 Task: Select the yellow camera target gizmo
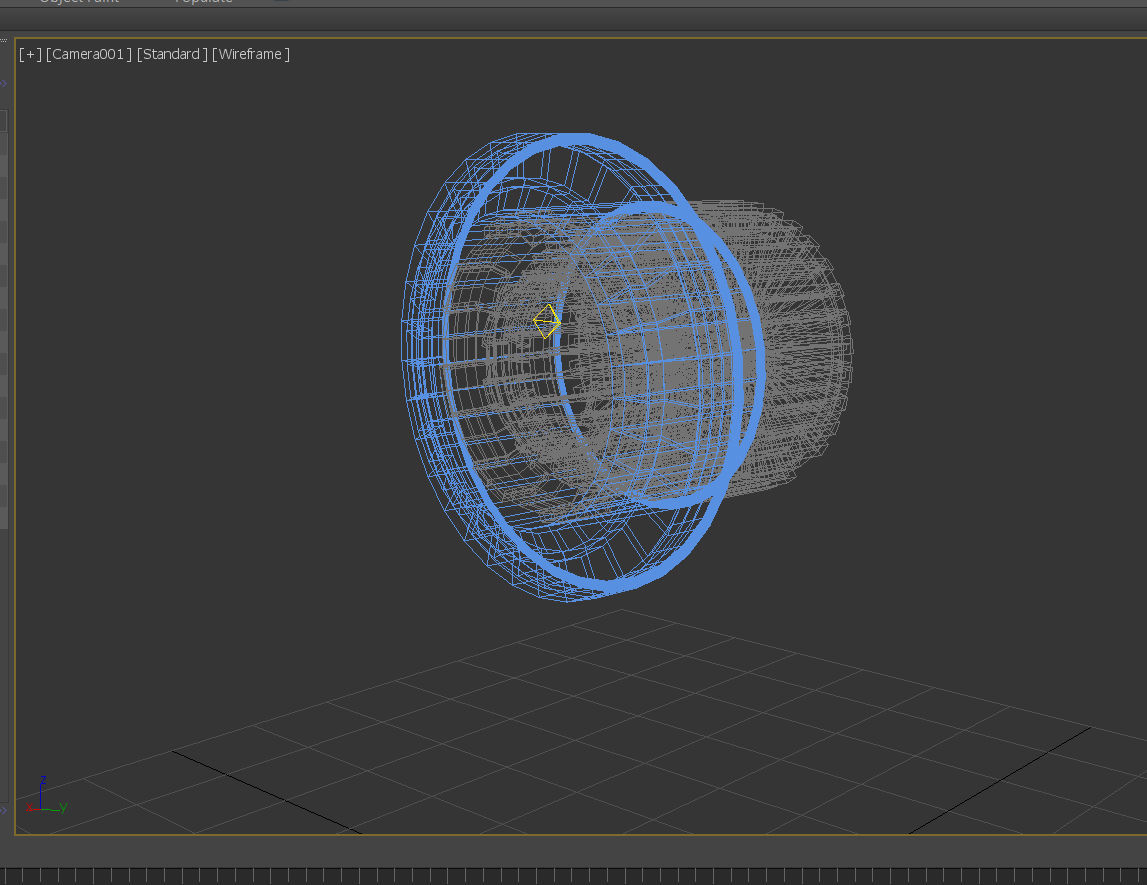tap(547, 321)
